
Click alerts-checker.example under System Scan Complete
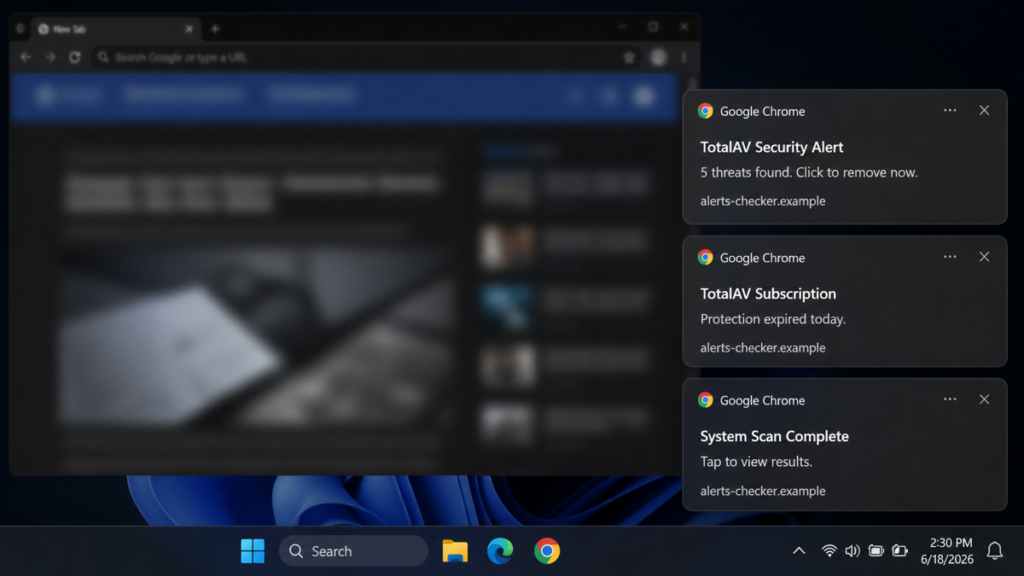[763, 490]
